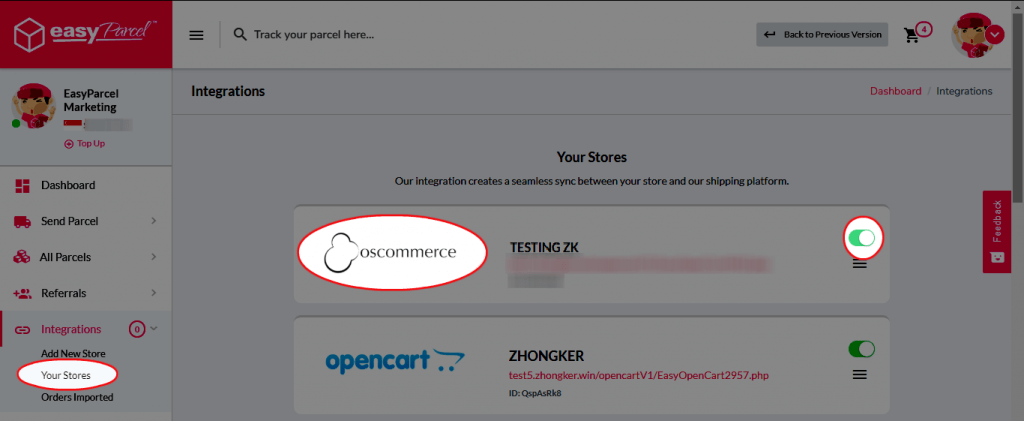The image size is (1024, 421).
Task: Click the search magnifier icon
Action: tap(240, 35)
